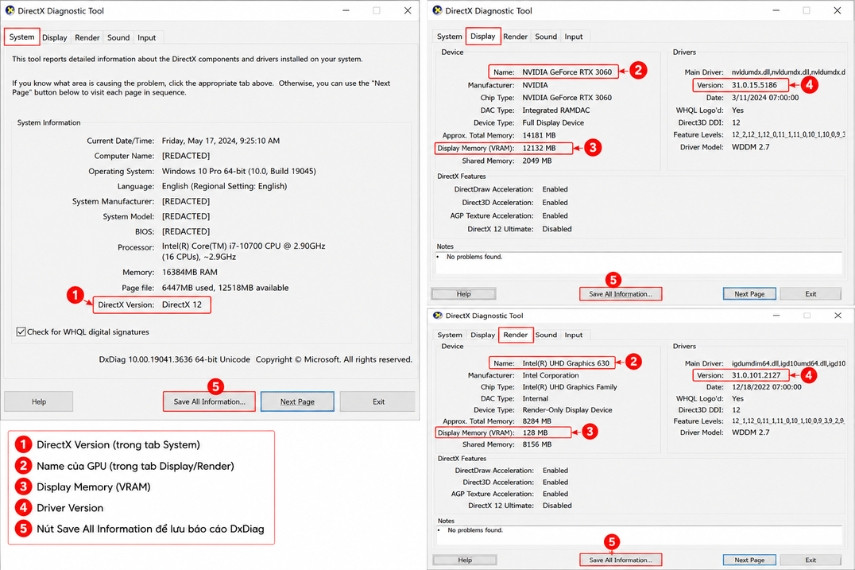
Task: Click 14181 MB approx total memory value
Action: point(539,135)
